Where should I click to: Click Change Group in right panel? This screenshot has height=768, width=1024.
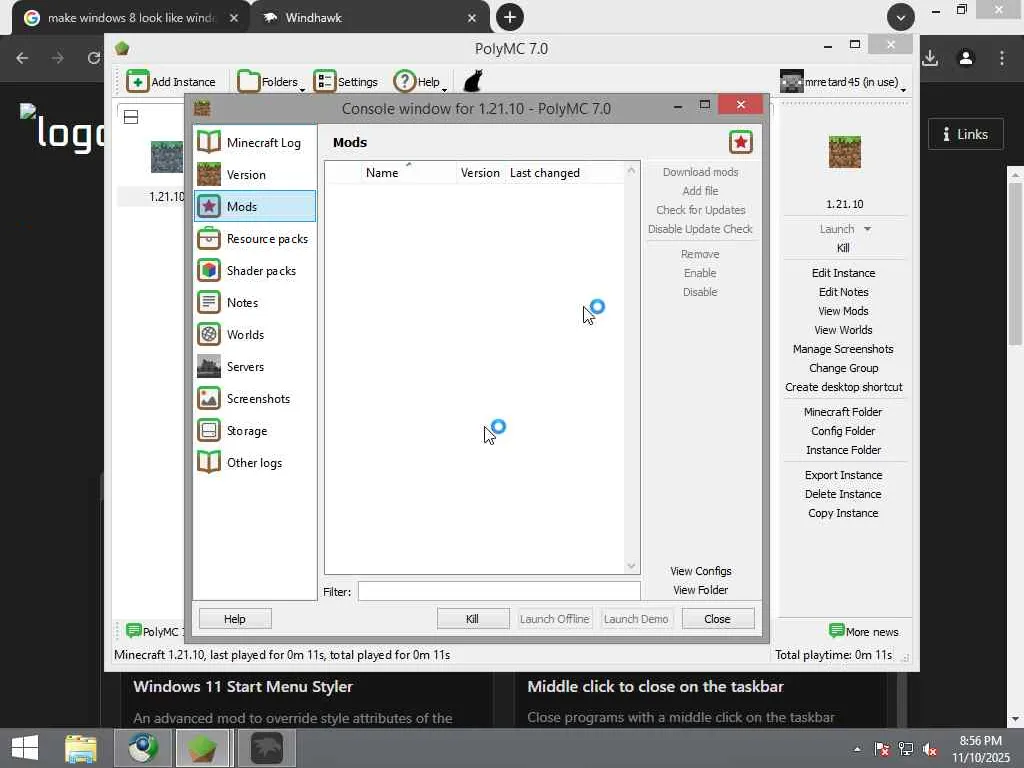click(843, 368)
